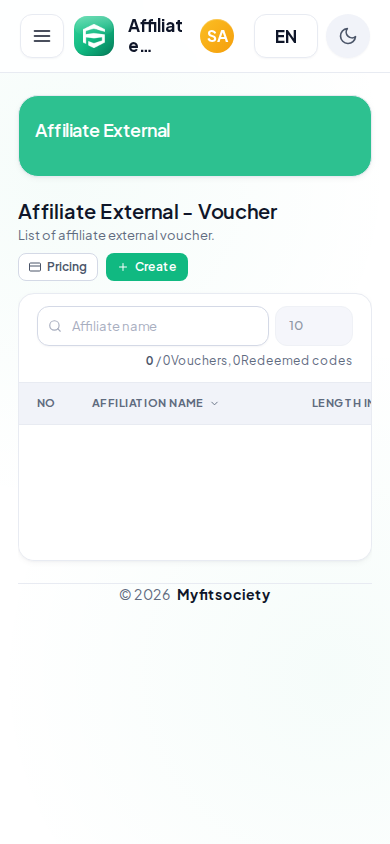Click the magnifier icon in search box
The width and height of the screenshot is (390, 844).
tap(55, 326)
